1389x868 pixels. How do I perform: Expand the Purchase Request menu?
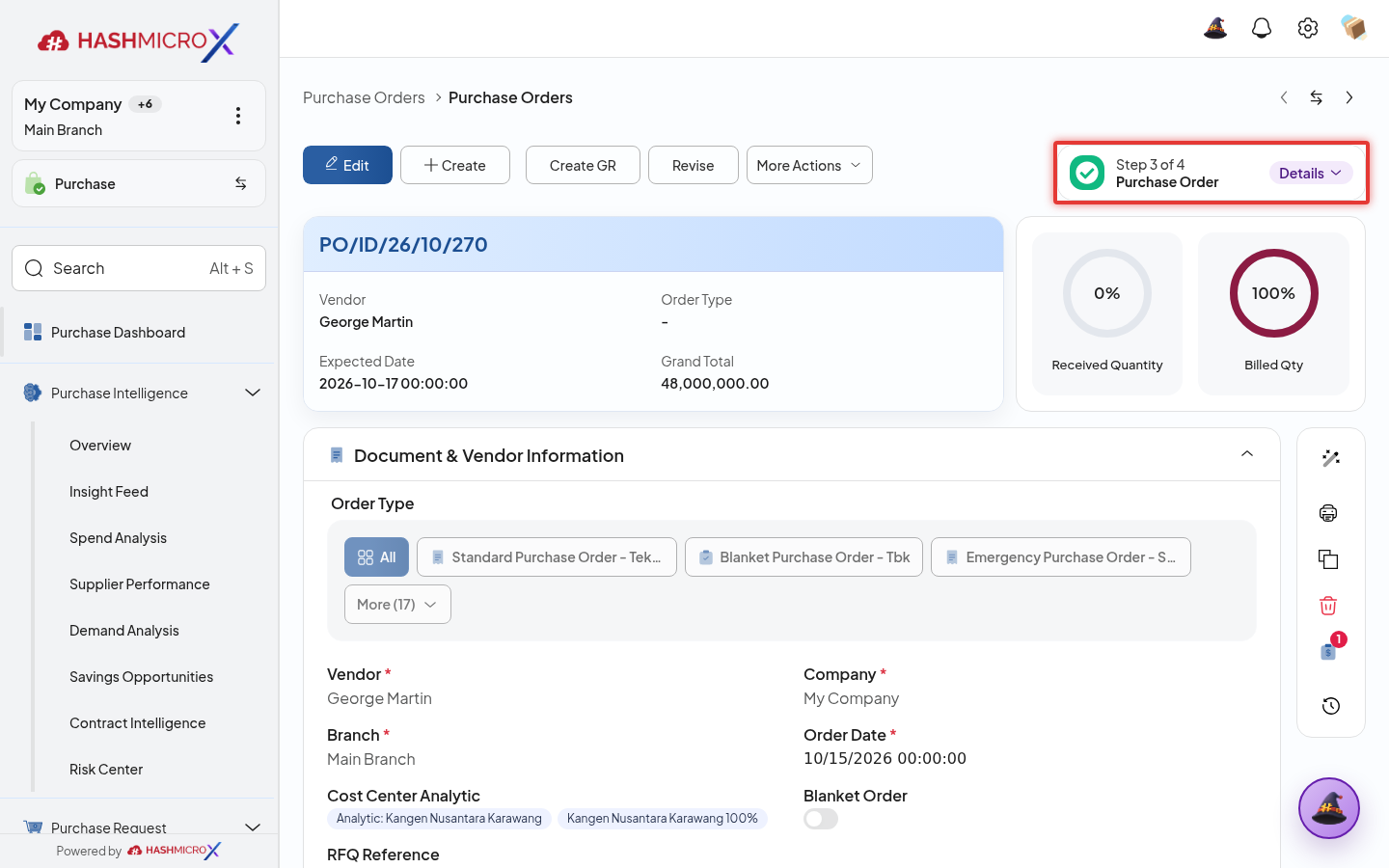point(253,827)
